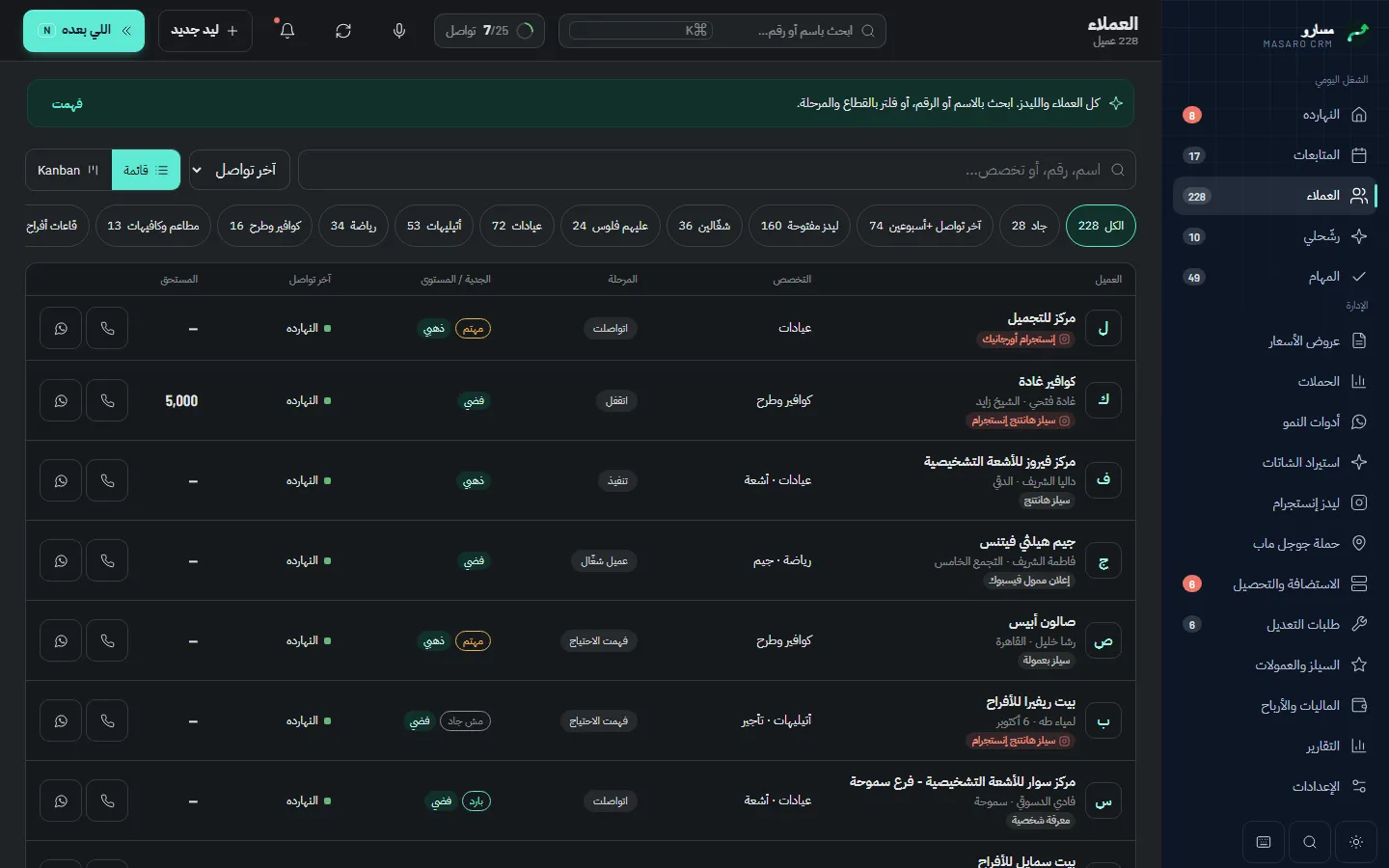Open الحملات campaigns page
Image resolution: width=1389 pixels, height=868 pixels.
click(1275, 381)
